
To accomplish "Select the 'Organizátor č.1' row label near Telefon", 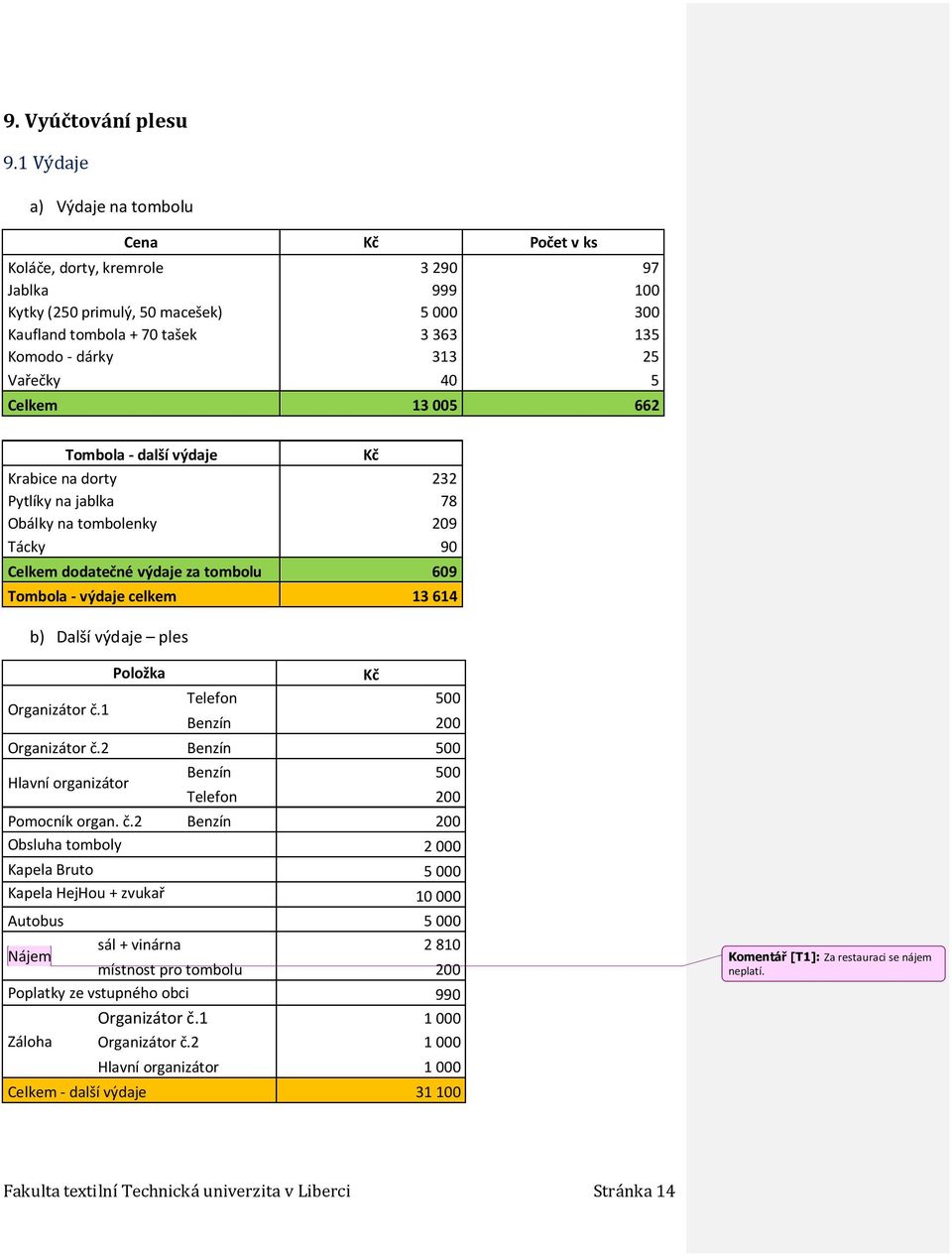I will pyautogui.click(x=59, y=710).
